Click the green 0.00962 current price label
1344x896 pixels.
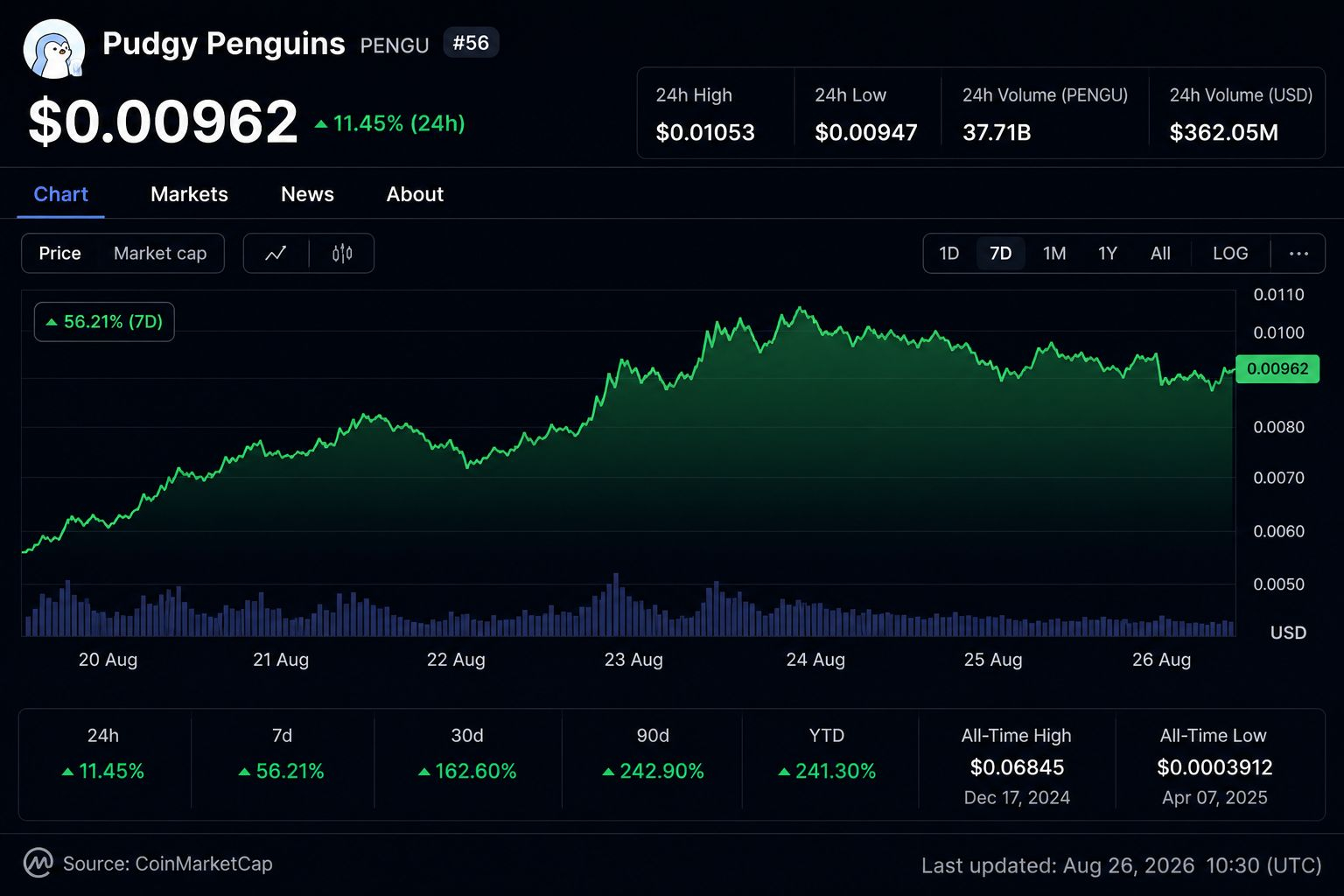coord(1277,369)
